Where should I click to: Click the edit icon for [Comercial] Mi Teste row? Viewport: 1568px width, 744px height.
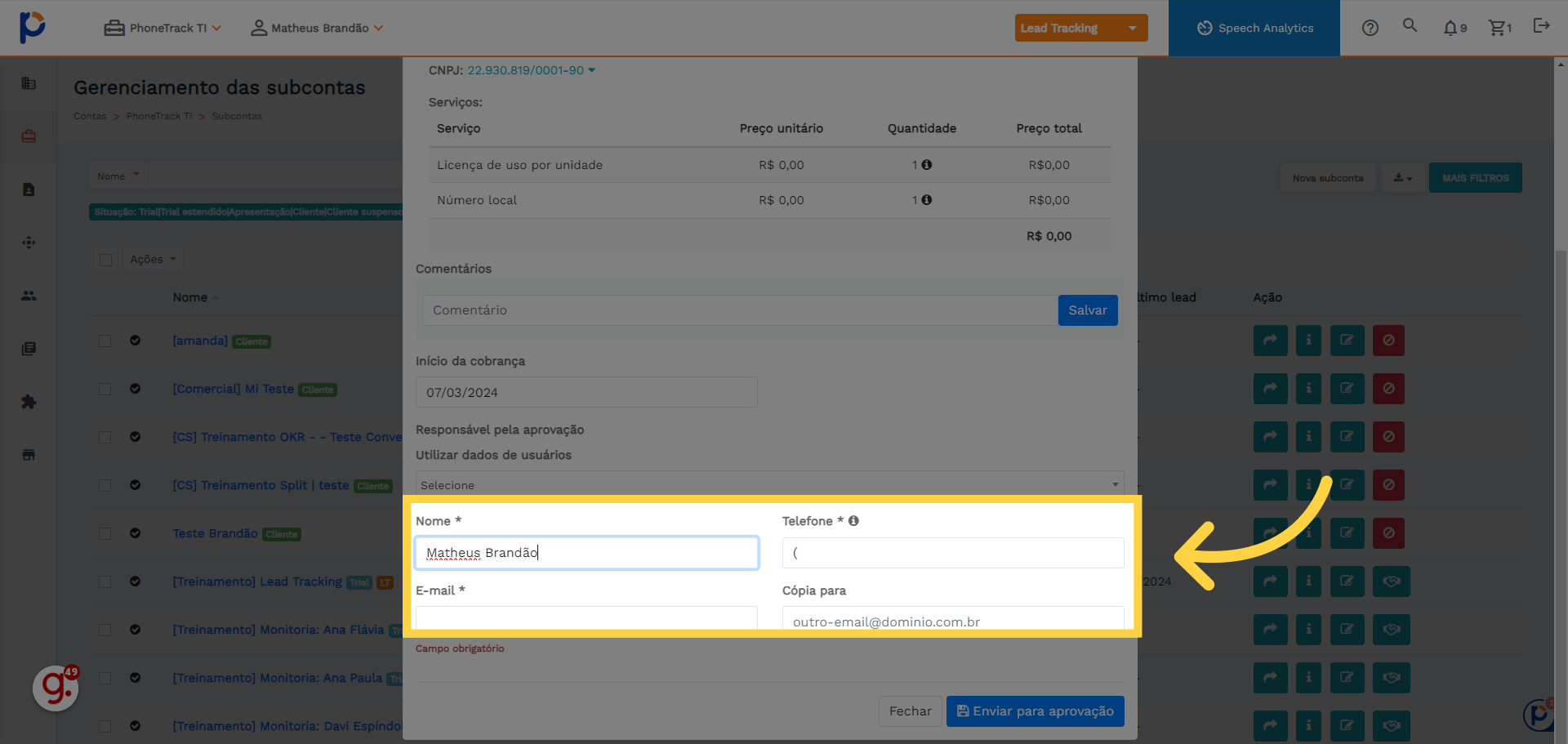click(x=1347, y=389)
